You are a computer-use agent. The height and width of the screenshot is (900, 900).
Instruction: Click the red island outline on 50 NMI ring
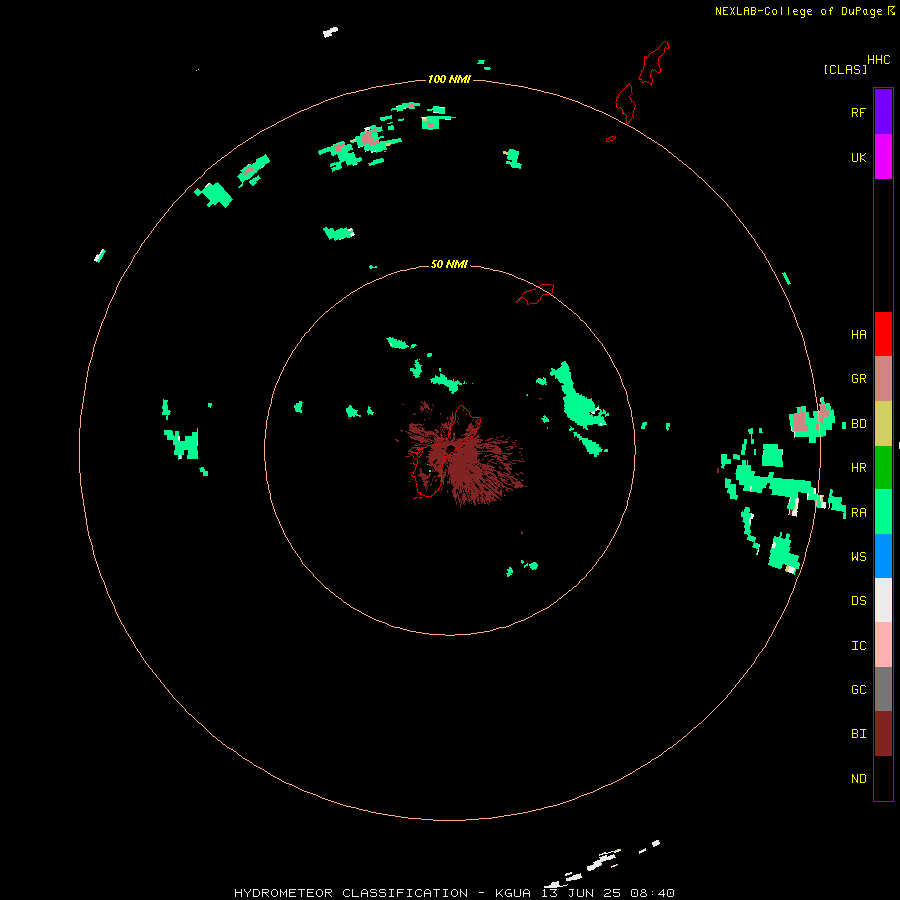point(535,293)
